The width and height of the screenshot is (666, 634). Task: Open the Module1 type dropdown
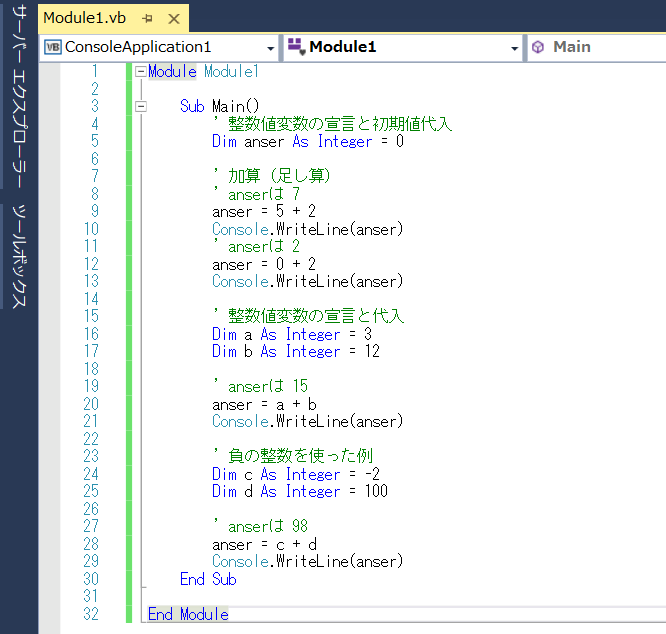514,48
